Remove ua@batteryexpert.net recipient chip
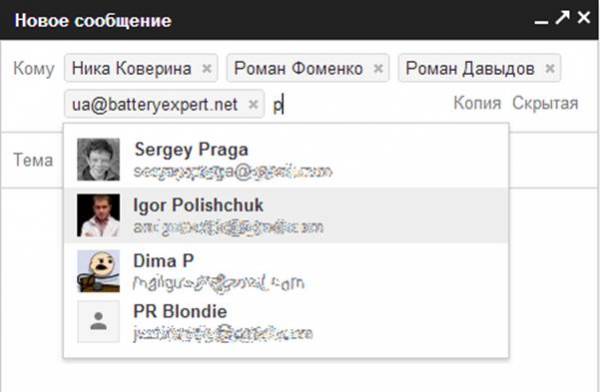Image resolution: width=600 pixels, height=392 pixels. pos(253,104)
